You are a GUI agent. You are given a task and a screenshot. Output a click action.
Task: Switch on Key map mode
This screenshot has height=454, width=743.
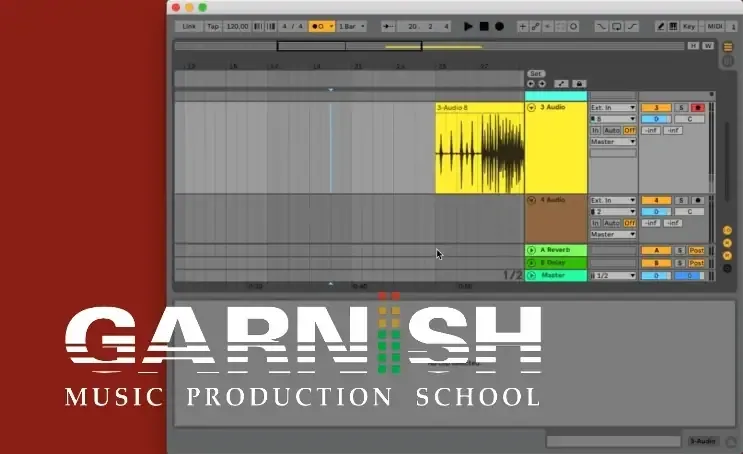tap(689, 27)
